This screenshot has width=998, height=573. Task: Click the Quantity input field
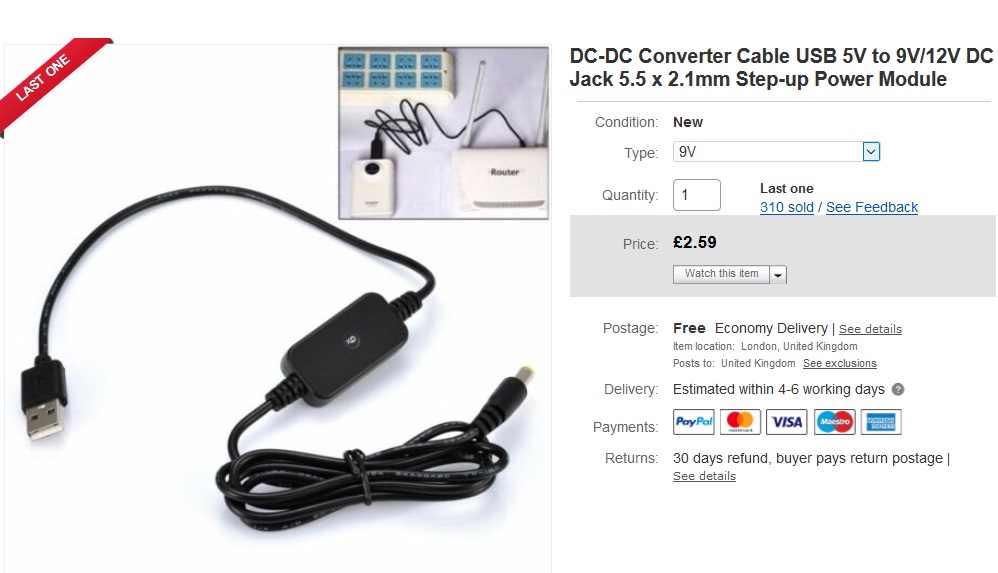(x=697, y=195)
